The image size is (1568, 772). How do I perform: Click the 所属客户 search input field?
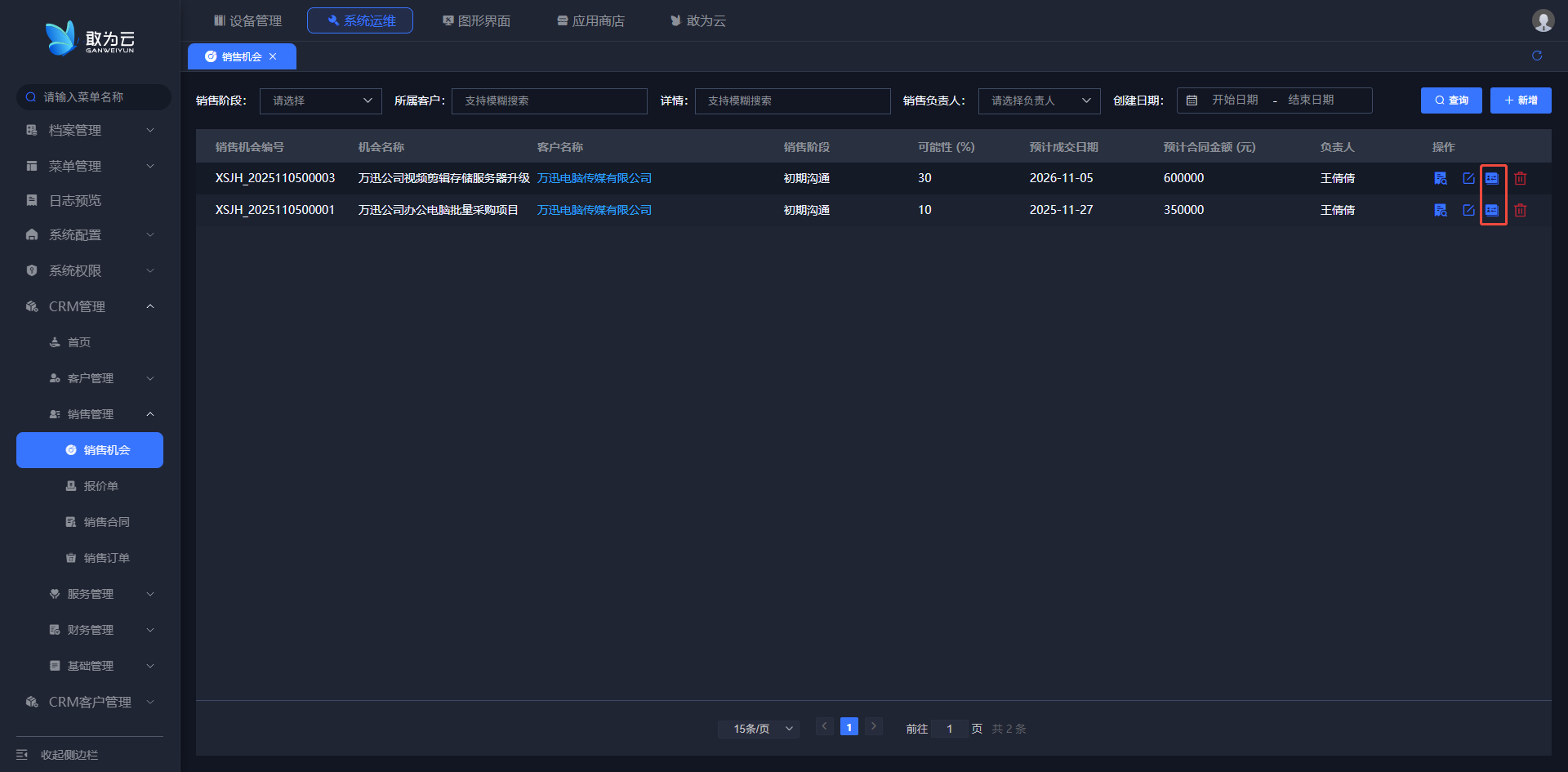coord(549,100)
